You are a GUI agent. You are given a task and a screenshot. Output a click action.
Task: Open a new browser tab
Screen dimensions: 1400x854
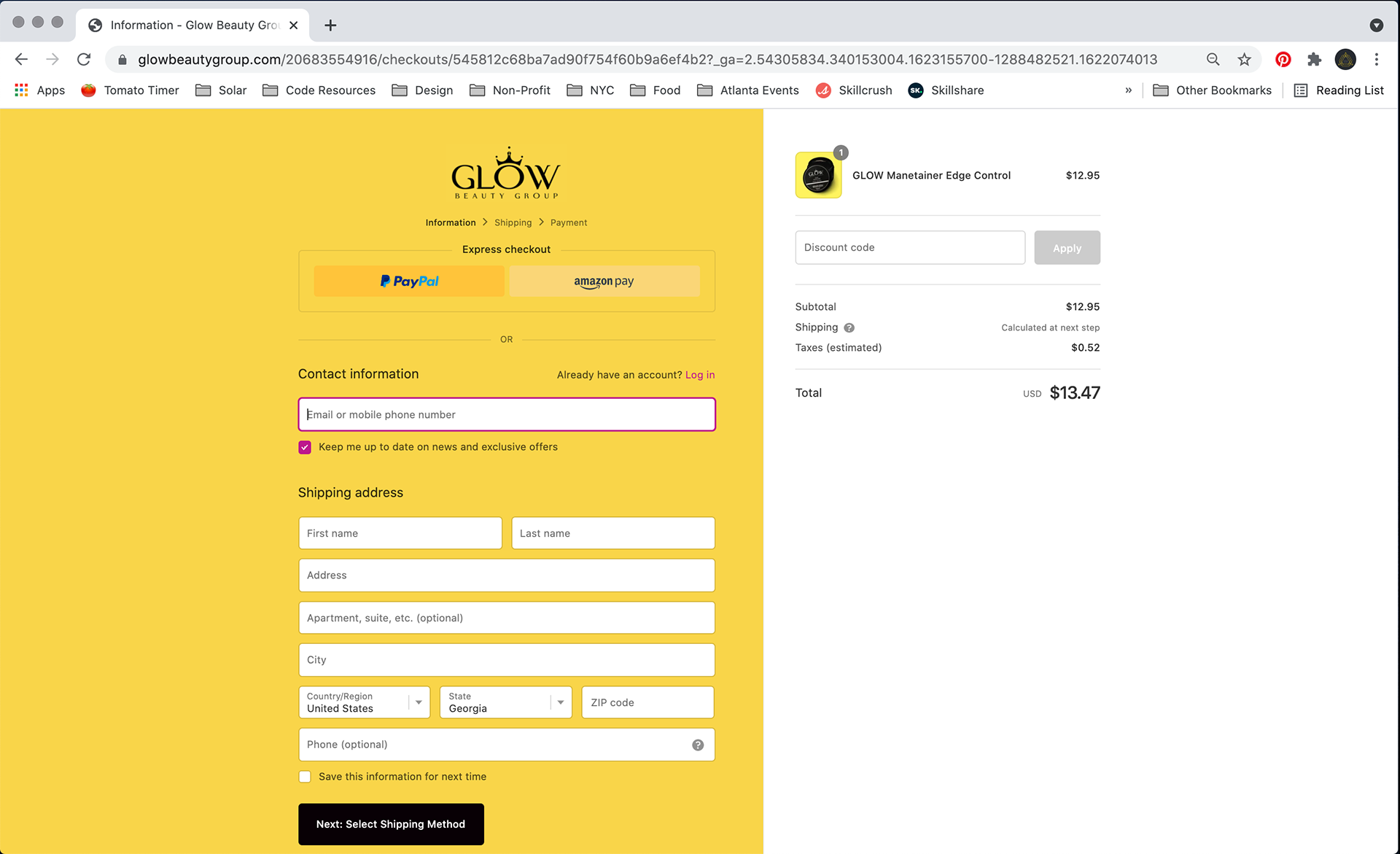click(330, 25)
